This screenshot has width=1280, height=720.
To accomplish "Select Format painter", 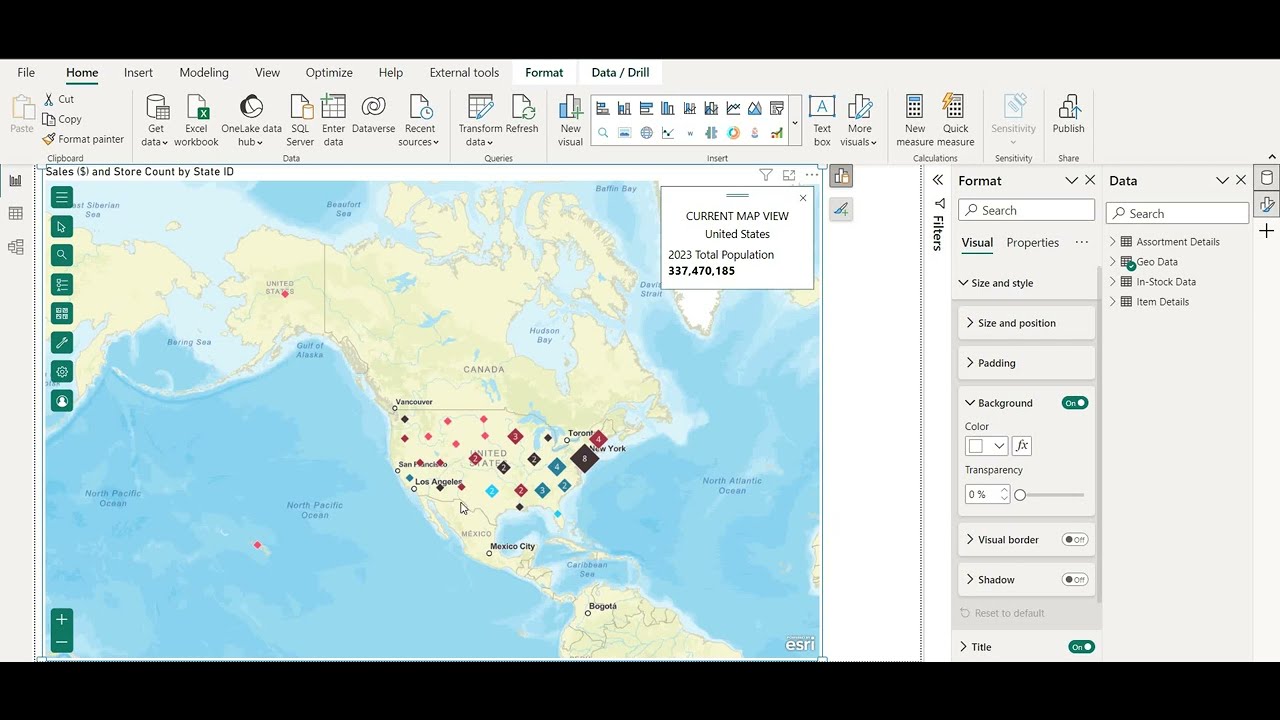I will [x=83, y=139].
